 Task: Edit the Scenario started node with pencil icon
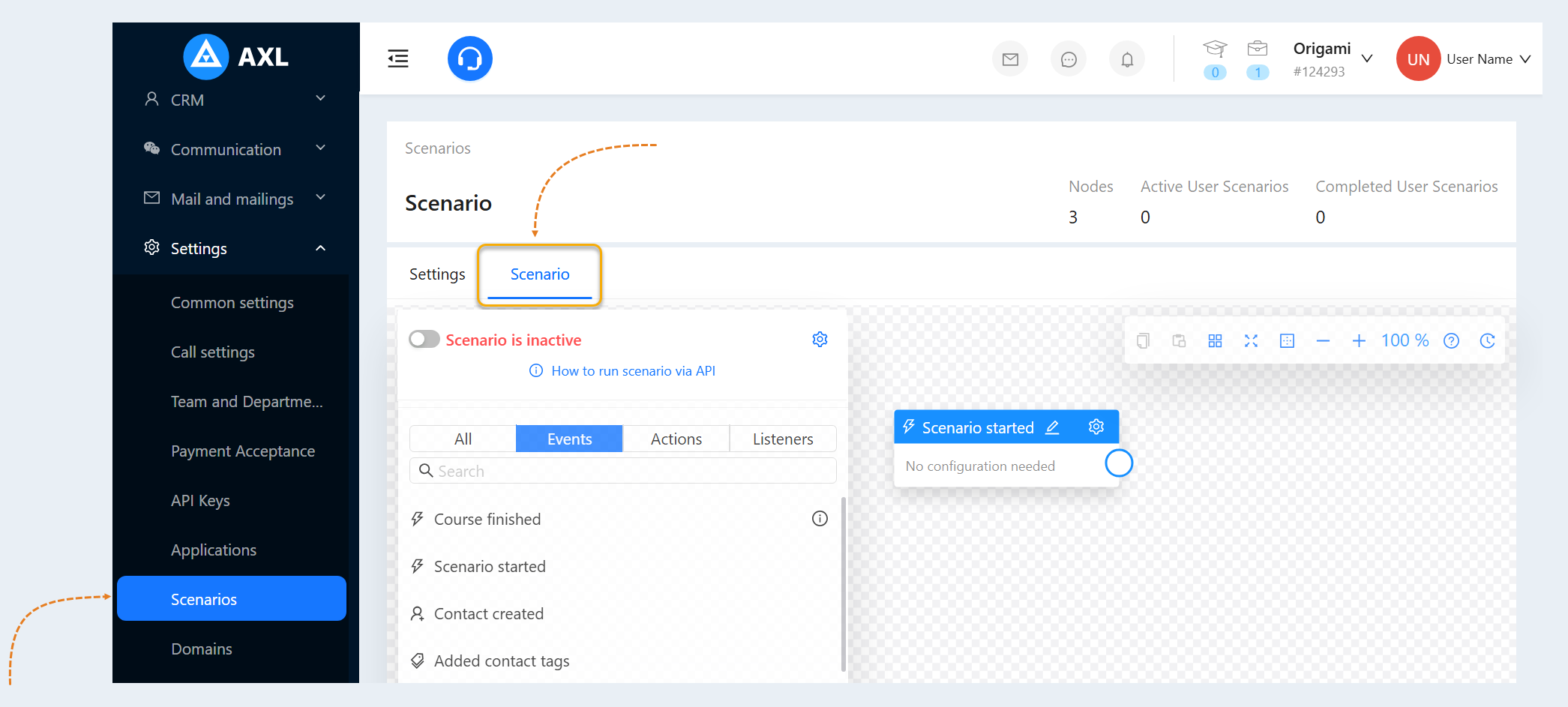click(1053, 427)
